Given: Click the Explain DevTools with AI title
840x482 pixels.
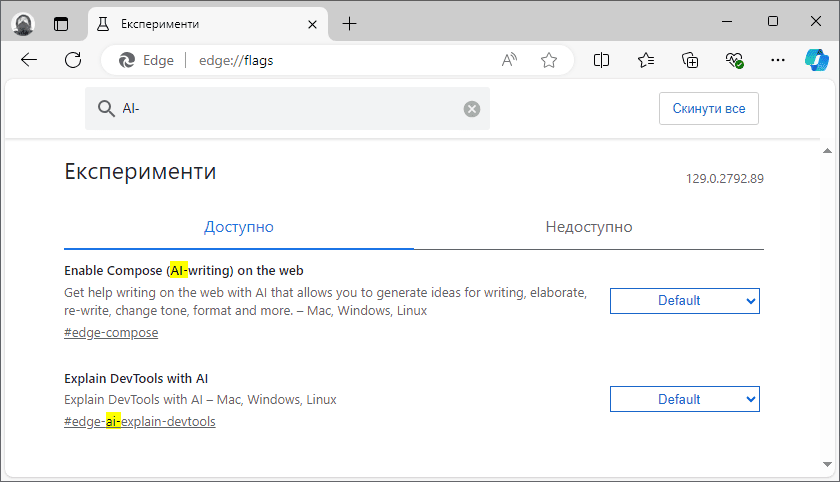Looking at the screenshot, I should pos(136,379).
